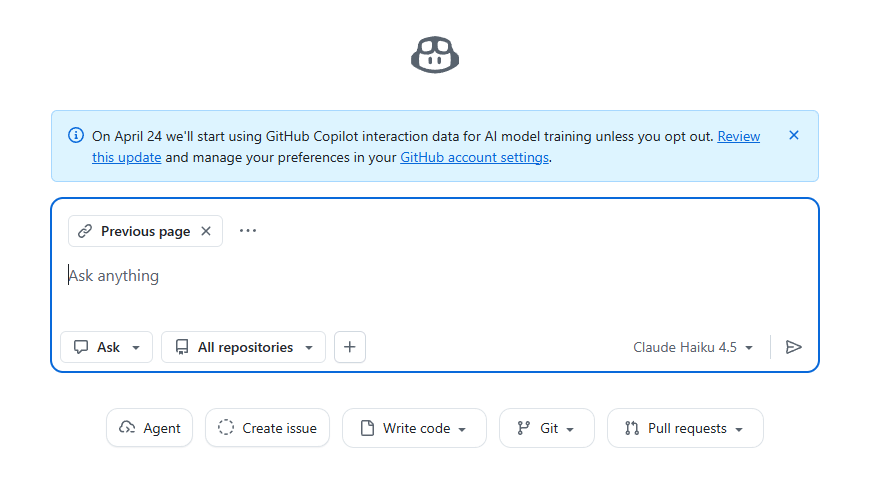Click the plus add attachment button
895x501 pixels.
pyautogui.click(x=350, y=347)
